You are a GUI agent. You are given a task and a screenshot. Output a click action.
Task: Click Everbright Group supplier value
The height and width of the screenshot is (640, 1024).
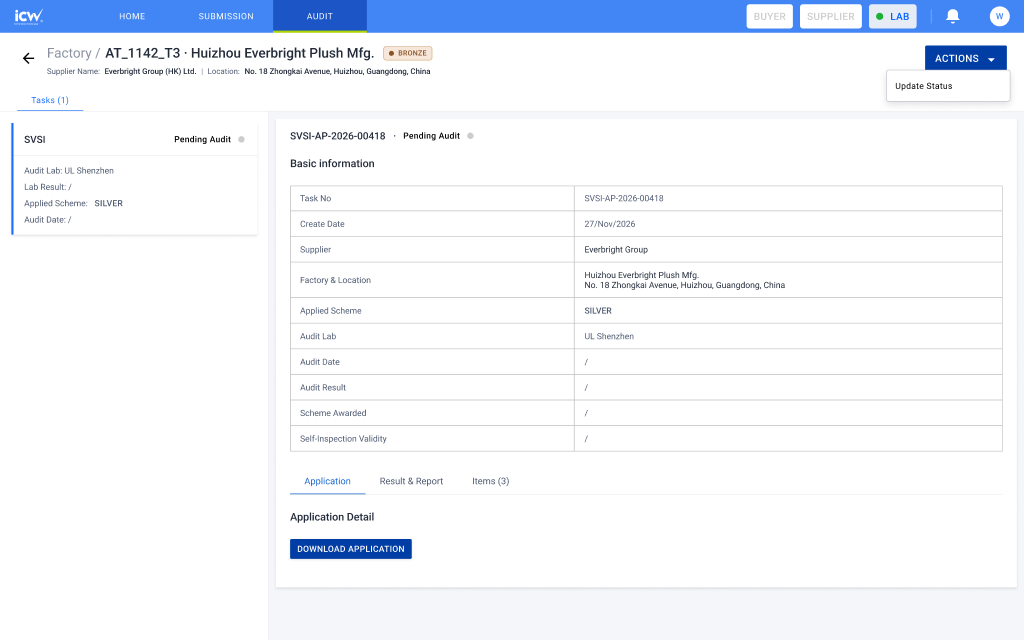coord(616,249)
